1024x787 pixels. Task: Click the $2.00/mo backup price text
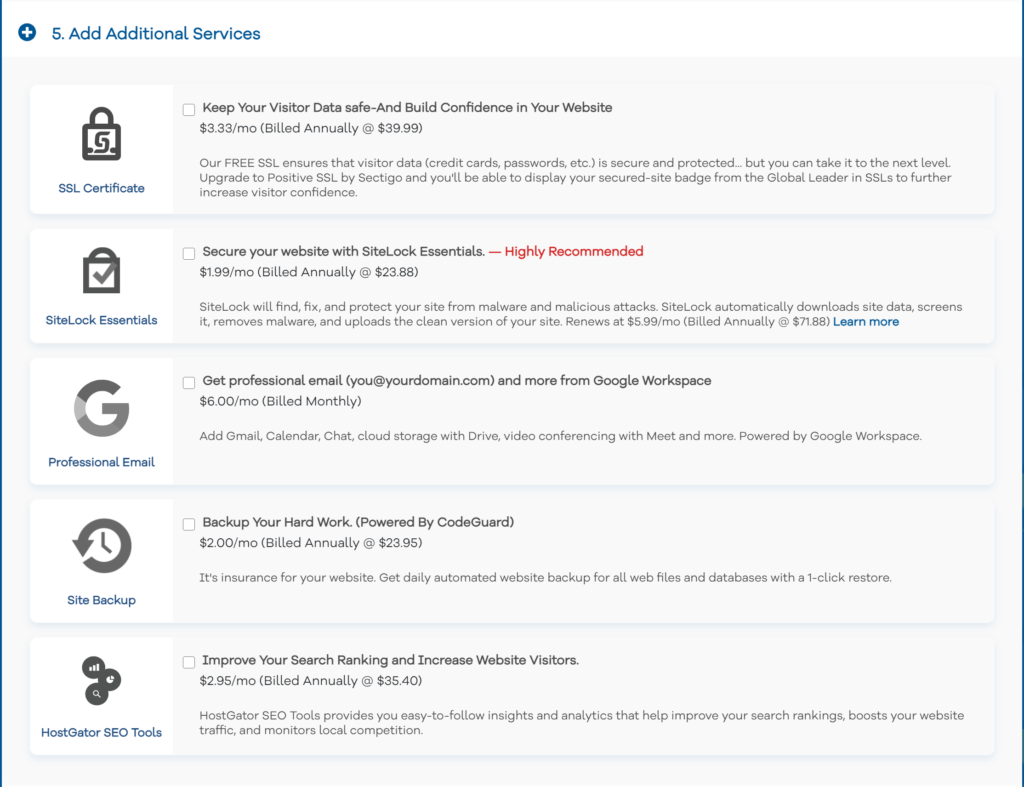(x=311, y=543)
